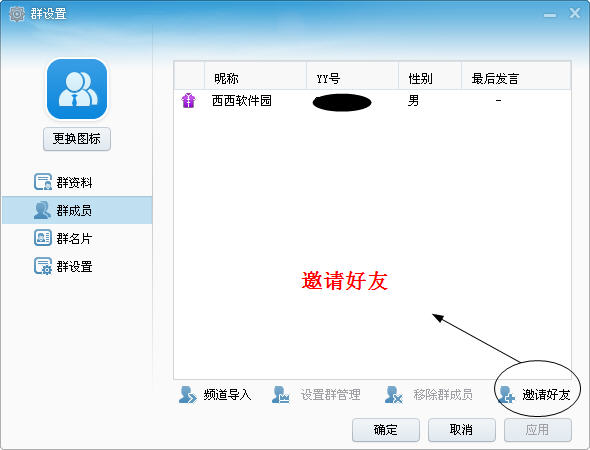Close the 群设置 window
This screenshot has height=450, width=590.
[575, 13]
